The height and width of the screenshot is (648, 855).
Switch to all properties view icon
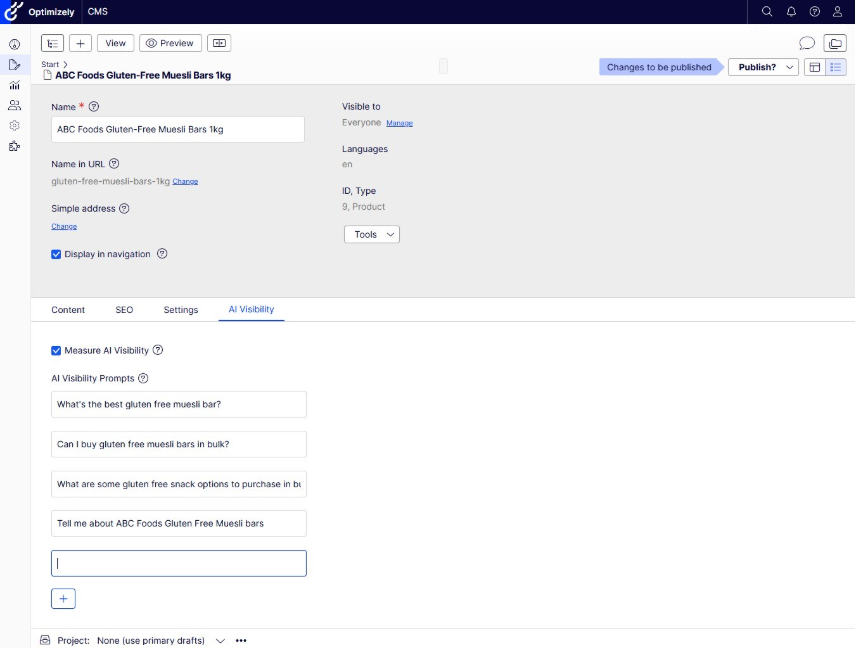point(835,67)
